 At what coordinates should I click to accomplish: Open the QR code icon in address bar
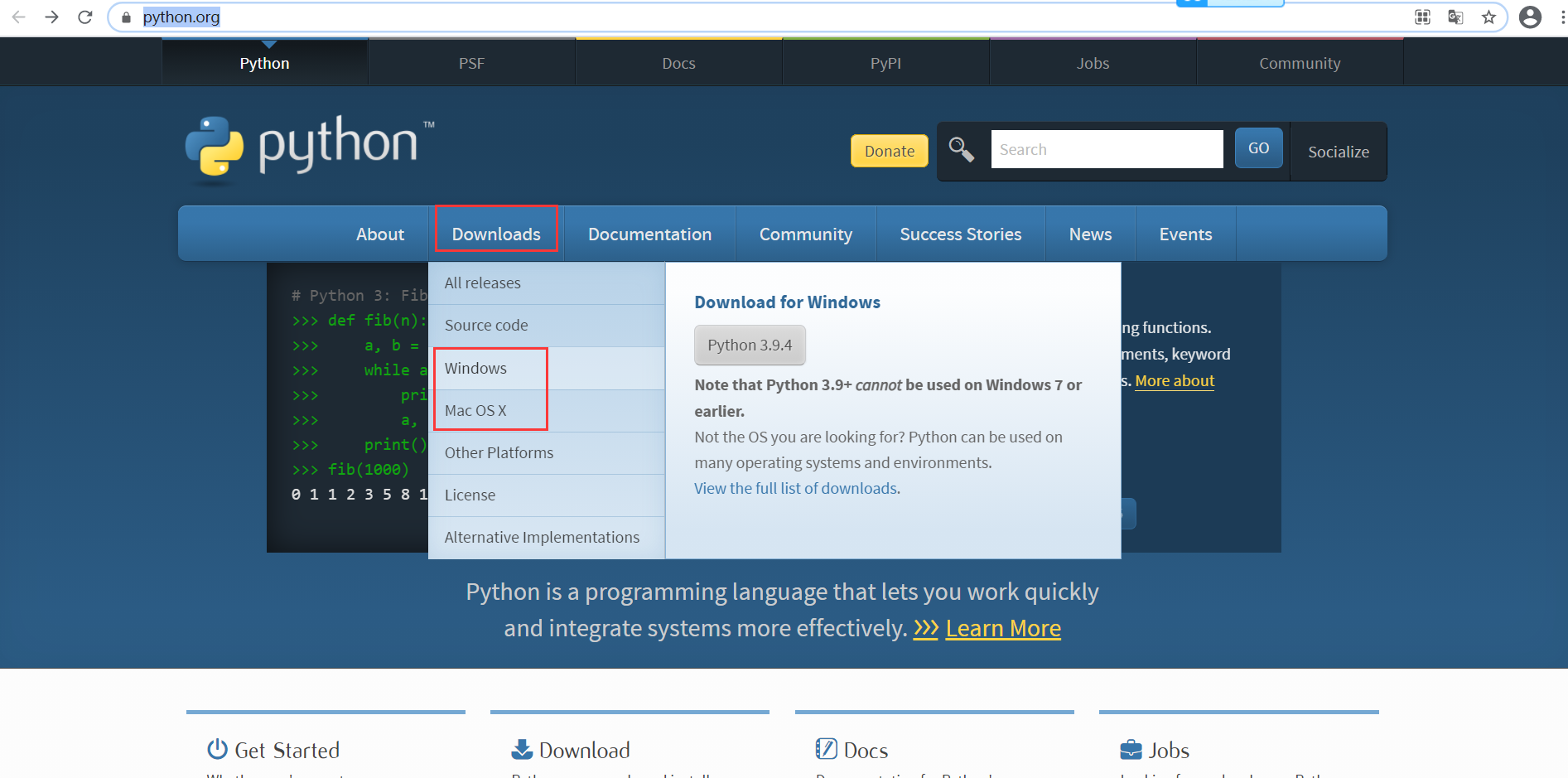(x=1422, y=17)
